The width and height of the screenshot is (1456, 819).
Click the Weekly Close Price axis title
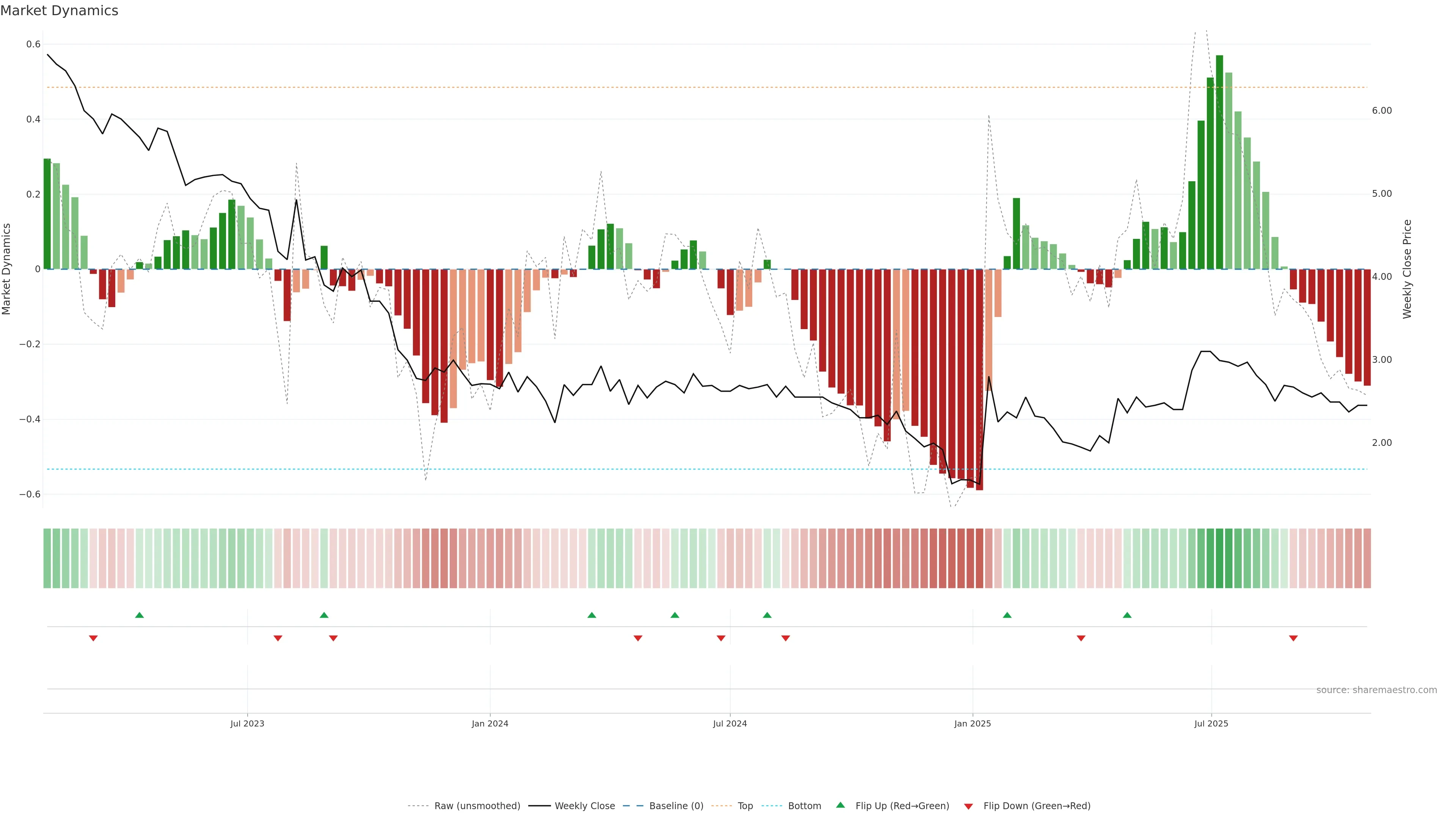pyautogui.click(x=1407, y=269)
